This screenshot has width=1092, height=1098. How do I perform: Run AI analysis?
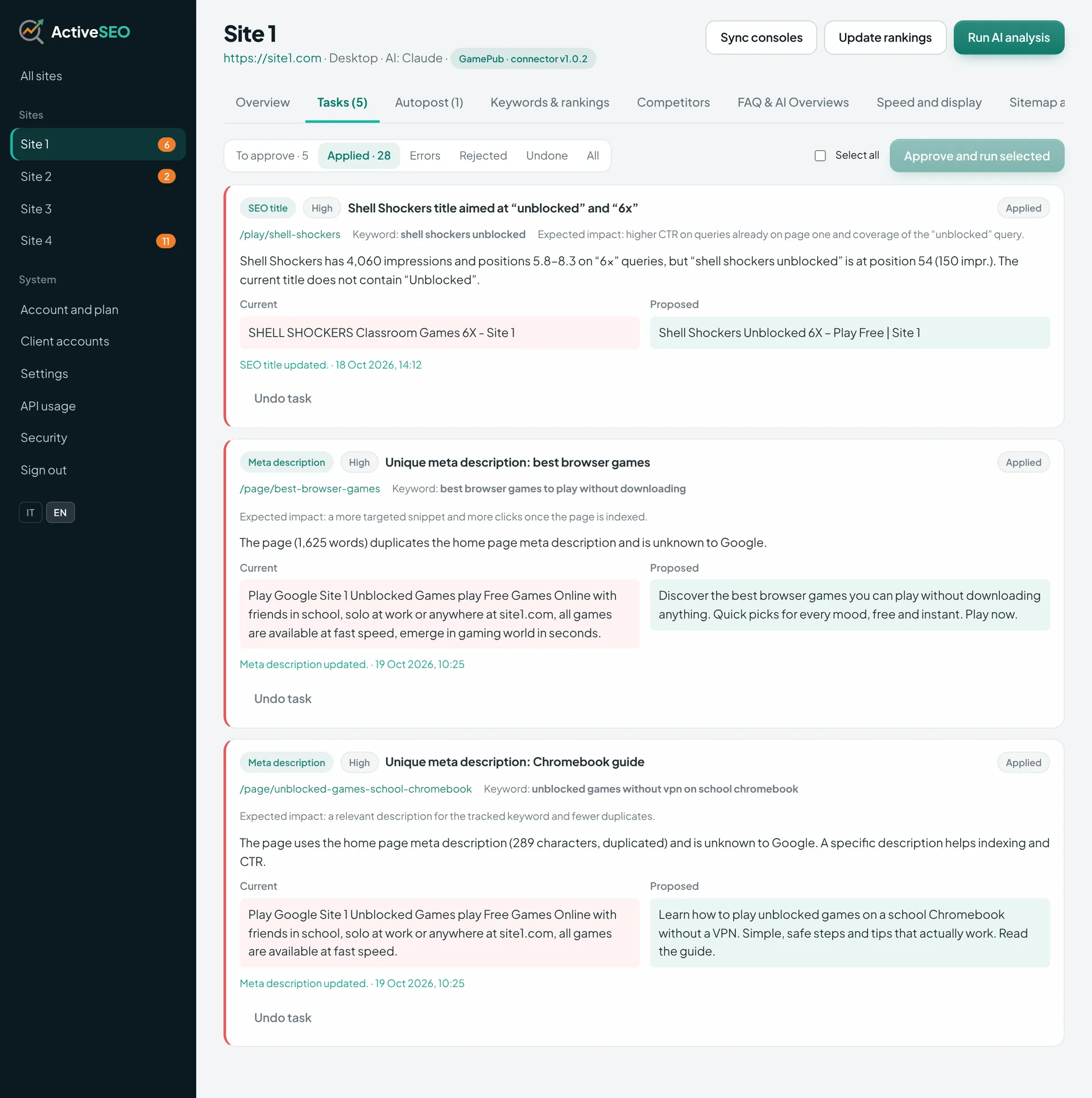tap(1009, 38)
